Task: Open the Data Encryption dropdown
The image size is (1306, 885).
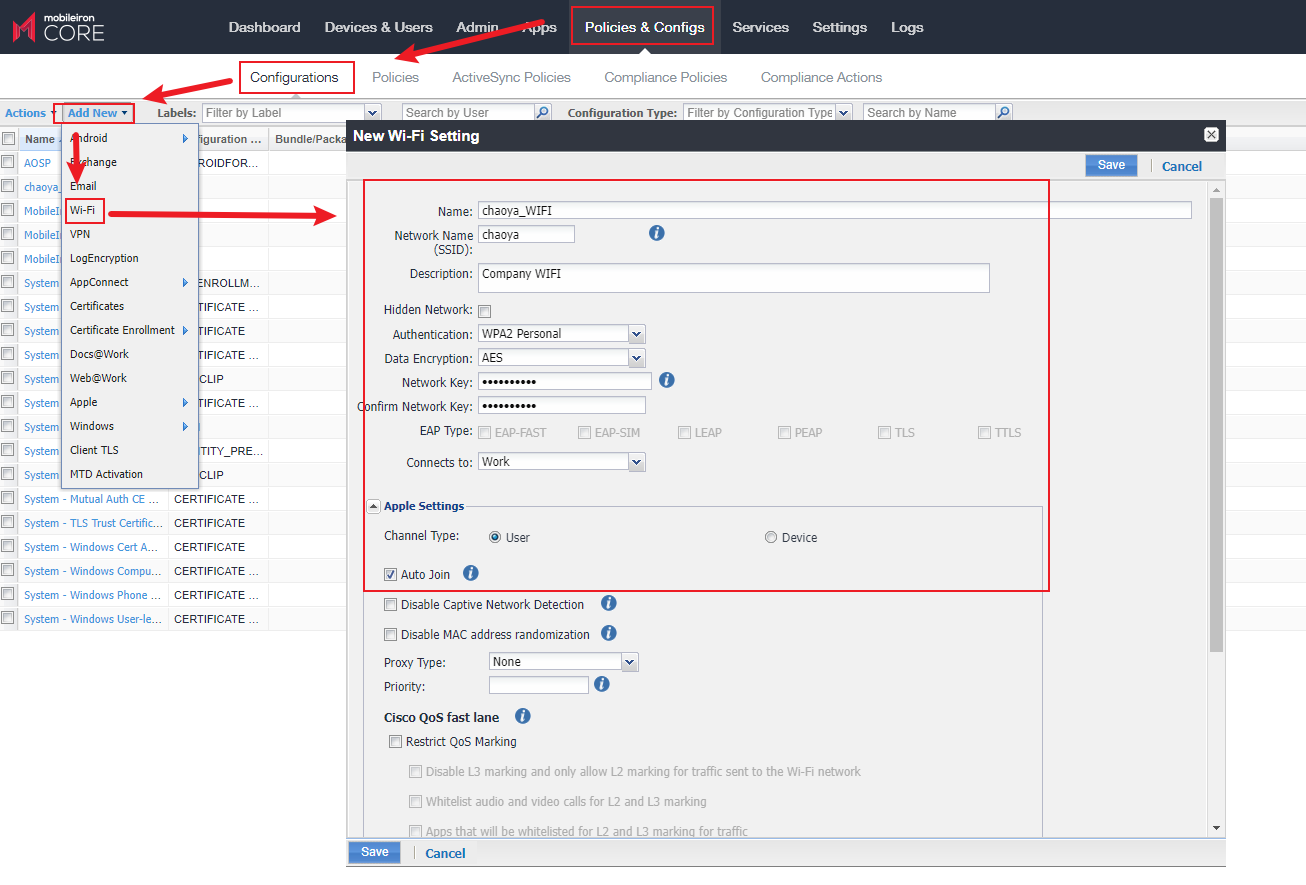Action: [636, 358]
